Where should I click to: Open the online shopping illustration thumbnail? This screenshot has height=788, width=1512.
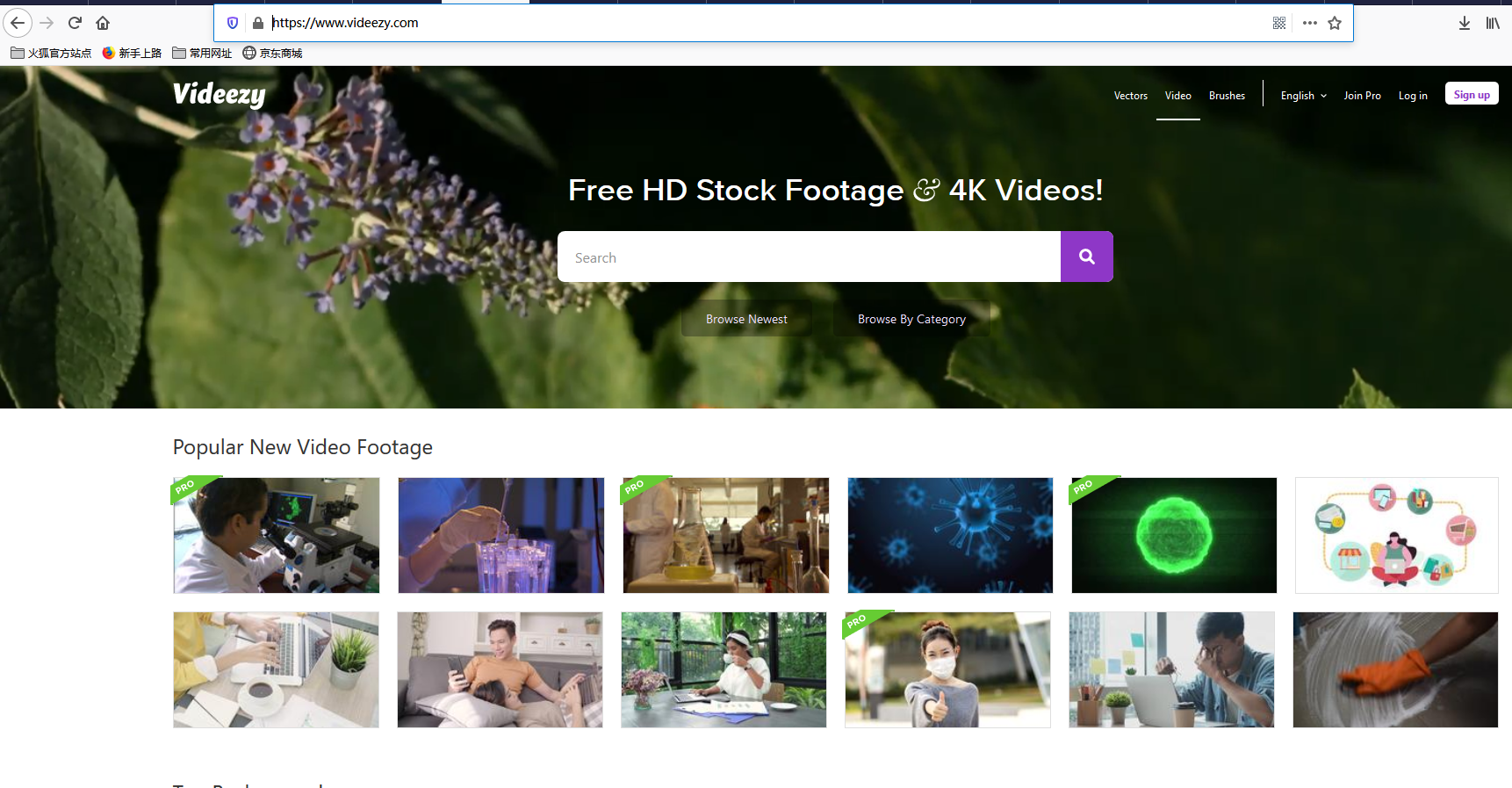click(1397, 535)
